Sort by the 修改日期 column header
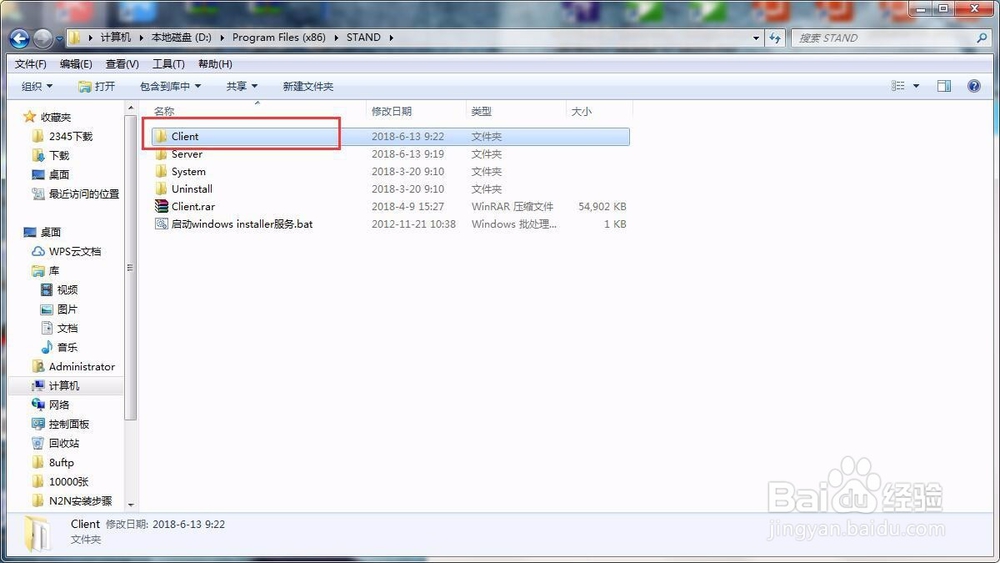1000x563 pixels. 392,112
